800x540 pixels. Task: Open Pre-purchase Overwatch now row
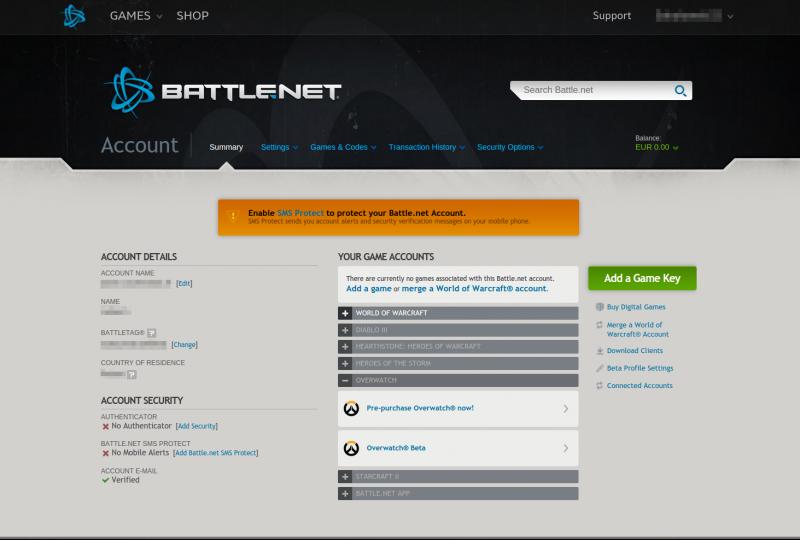click(458, 408)
